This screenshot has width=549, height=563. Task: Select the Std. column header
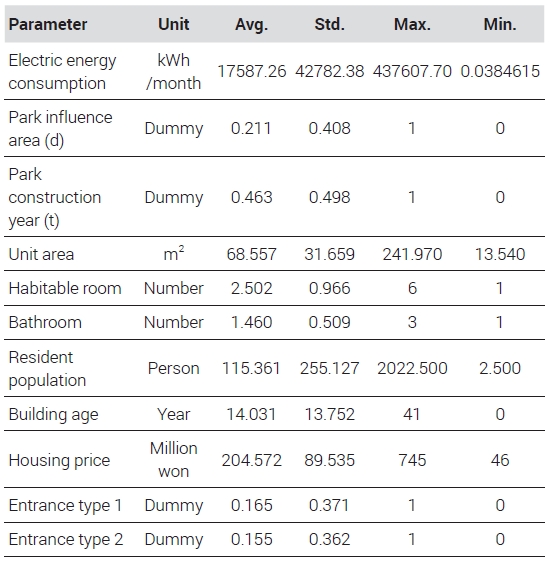tap(329, 24)
